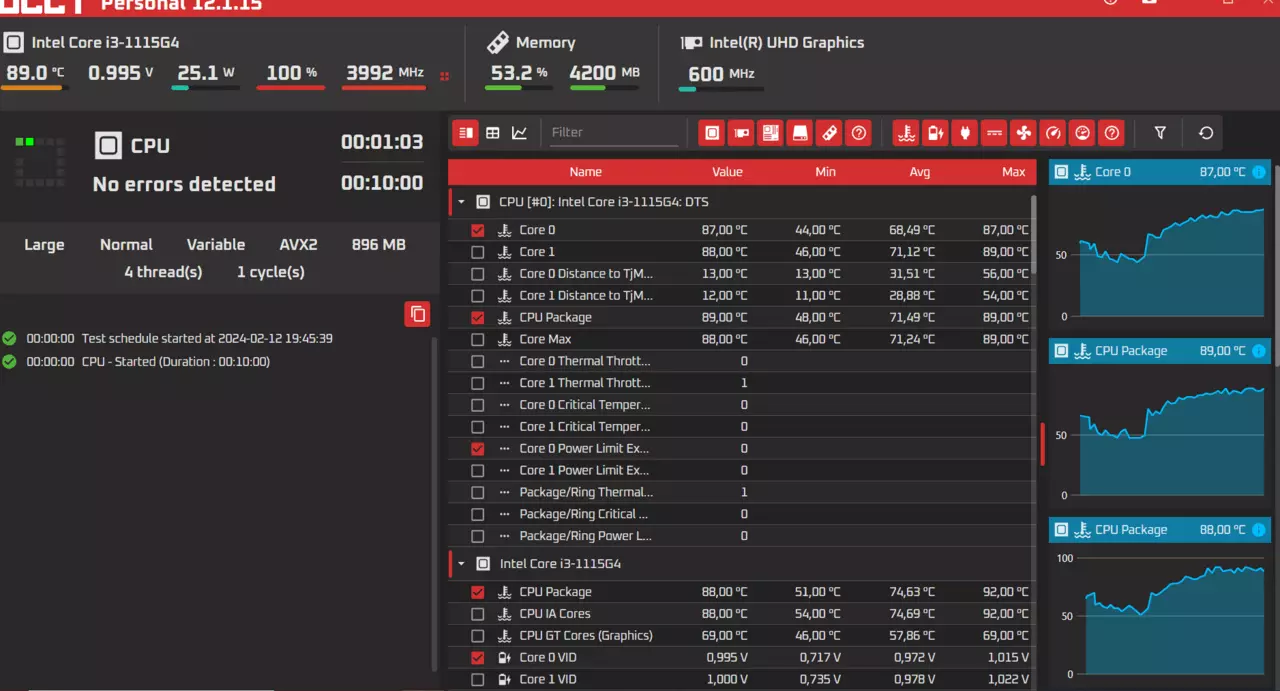
Task: Toggle the current sensor filter icon before the fan
Action: point(994,132)
